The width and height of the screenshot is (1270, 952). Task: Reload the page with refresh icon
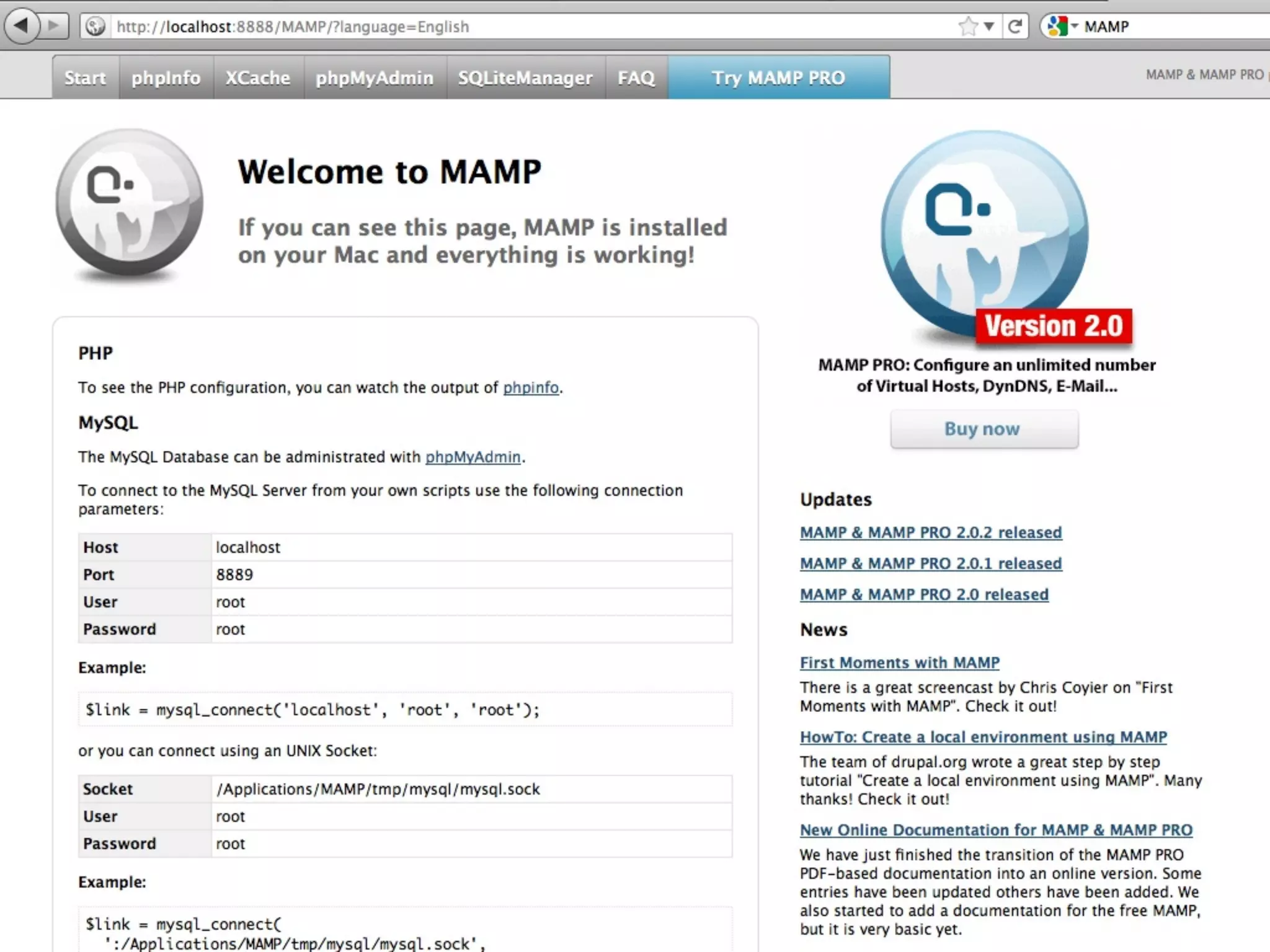(x=1015, y=27)
